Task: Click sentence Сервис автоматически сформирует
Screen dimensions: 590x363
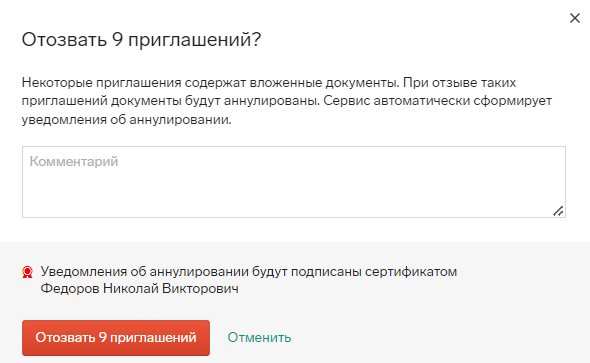Action: click(x=437, y=101)
